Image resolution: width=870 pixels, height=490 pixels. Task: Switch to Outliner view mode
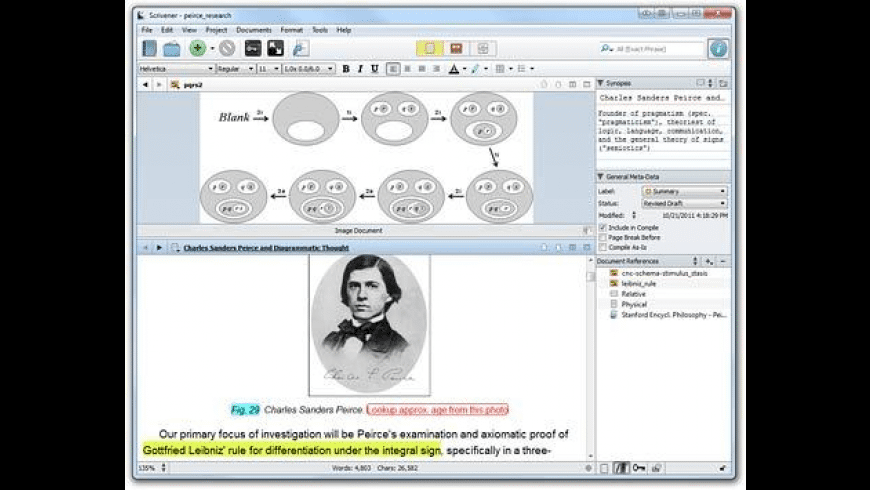(x=483, y=48)
